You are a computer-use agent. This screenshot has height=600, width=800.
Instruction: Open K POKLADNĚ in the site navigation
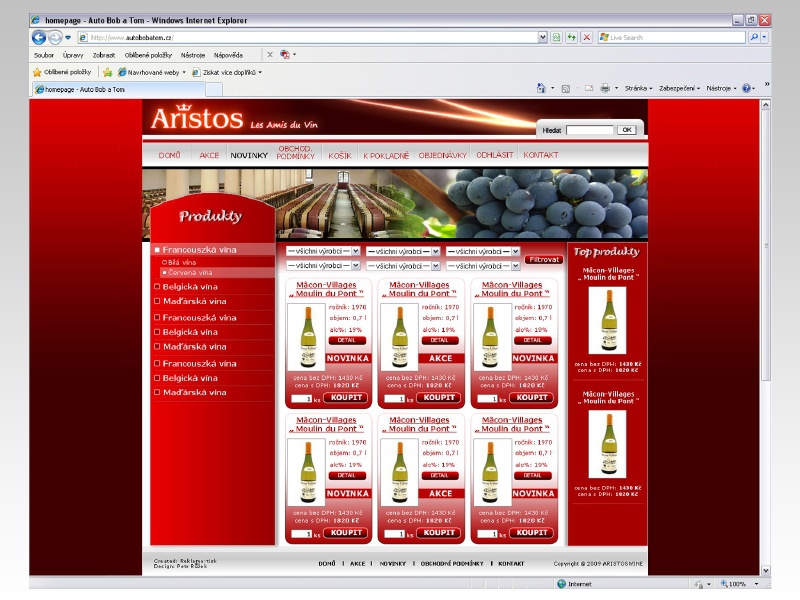tap(386, 156)
